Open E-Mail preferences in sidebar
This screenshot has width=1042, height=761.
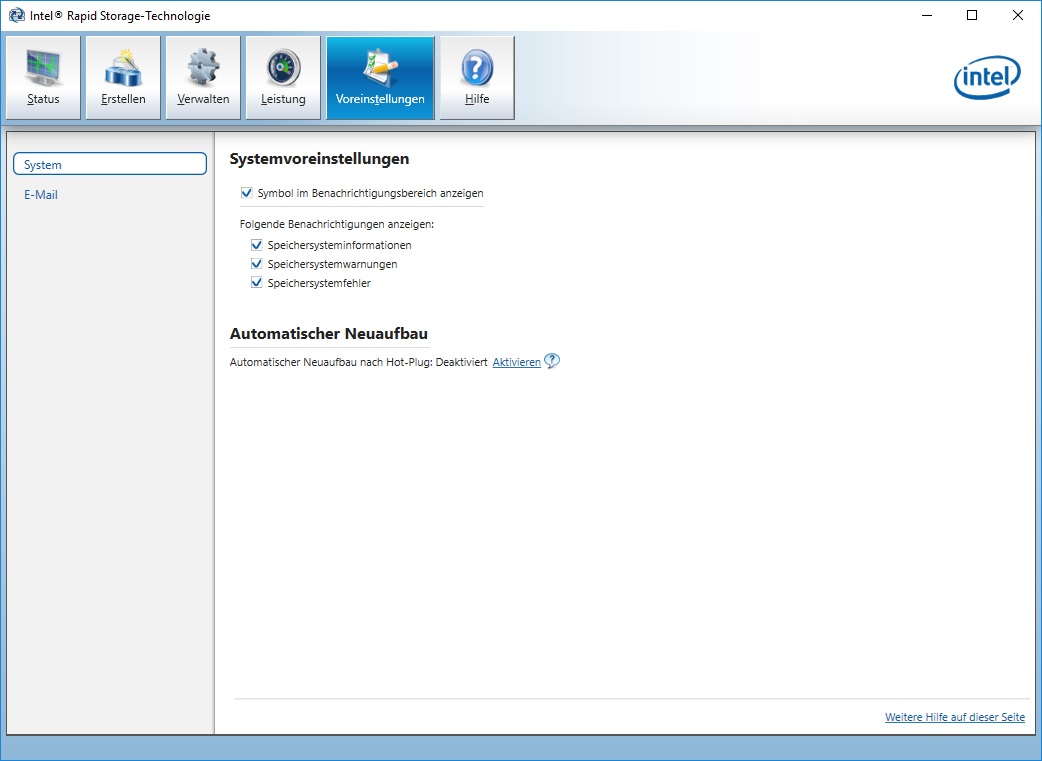41,195
